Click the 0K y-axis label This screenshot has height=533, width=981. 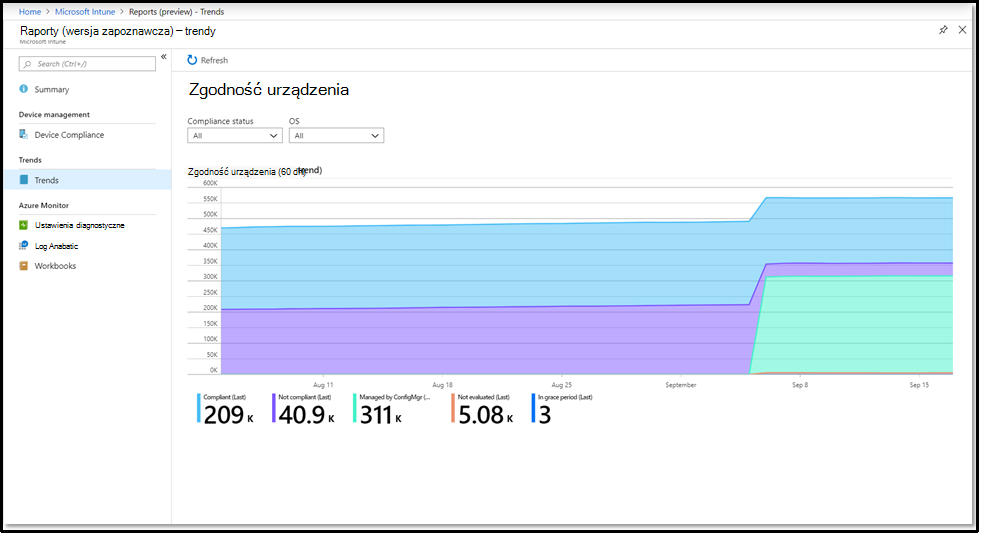click(213, 370)
